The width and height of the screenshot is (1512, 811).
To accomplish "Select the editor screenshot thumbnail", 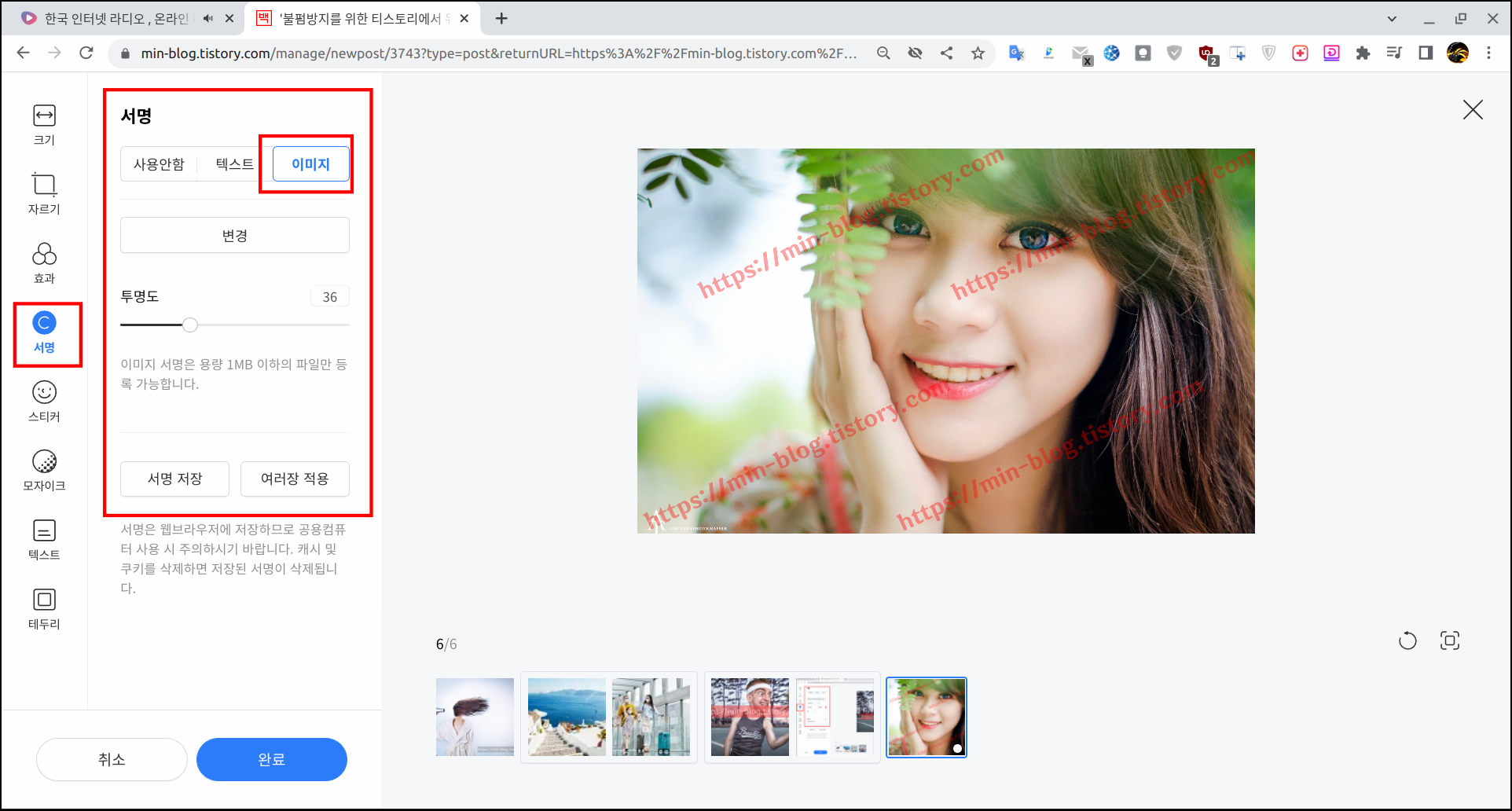I will (x=835, y=717).
